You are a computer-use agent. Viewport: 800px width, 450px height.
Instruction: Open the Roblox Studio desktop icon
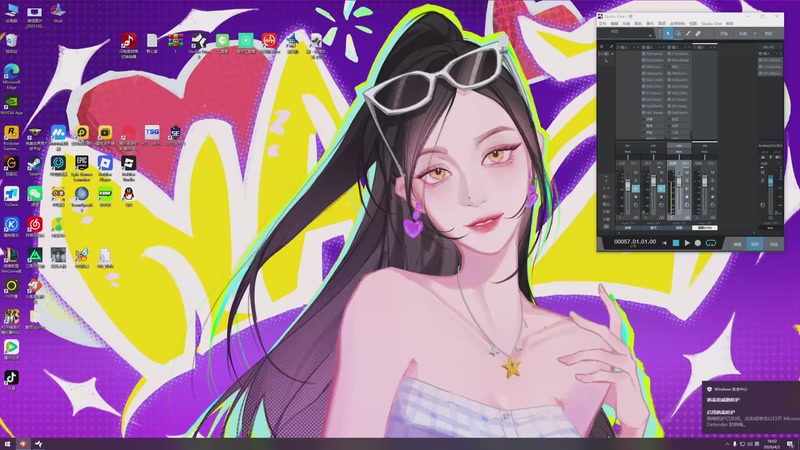129,168
